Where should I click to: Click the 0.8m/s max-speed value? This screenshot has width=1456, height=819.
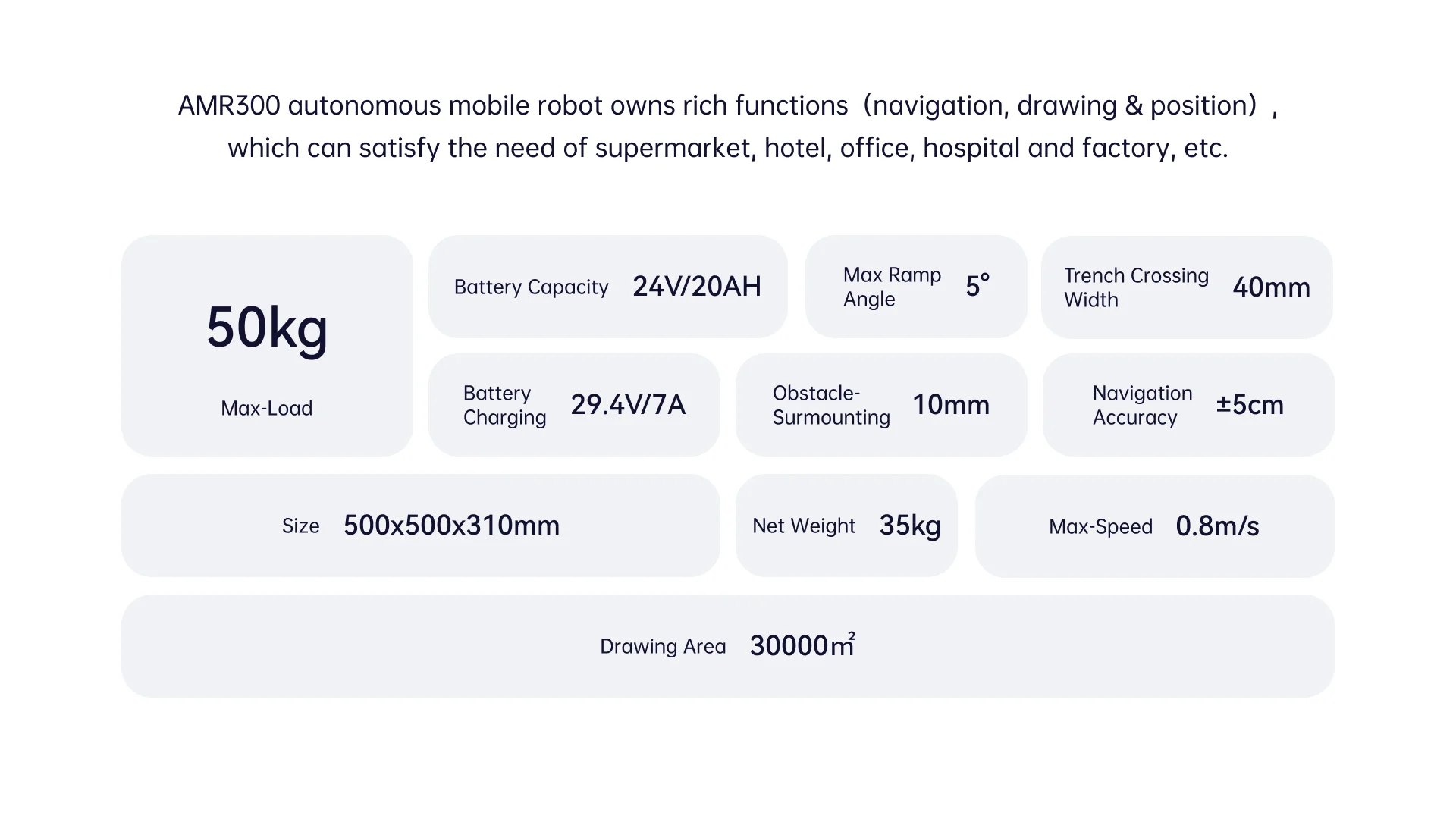[x=1217, y=526]
